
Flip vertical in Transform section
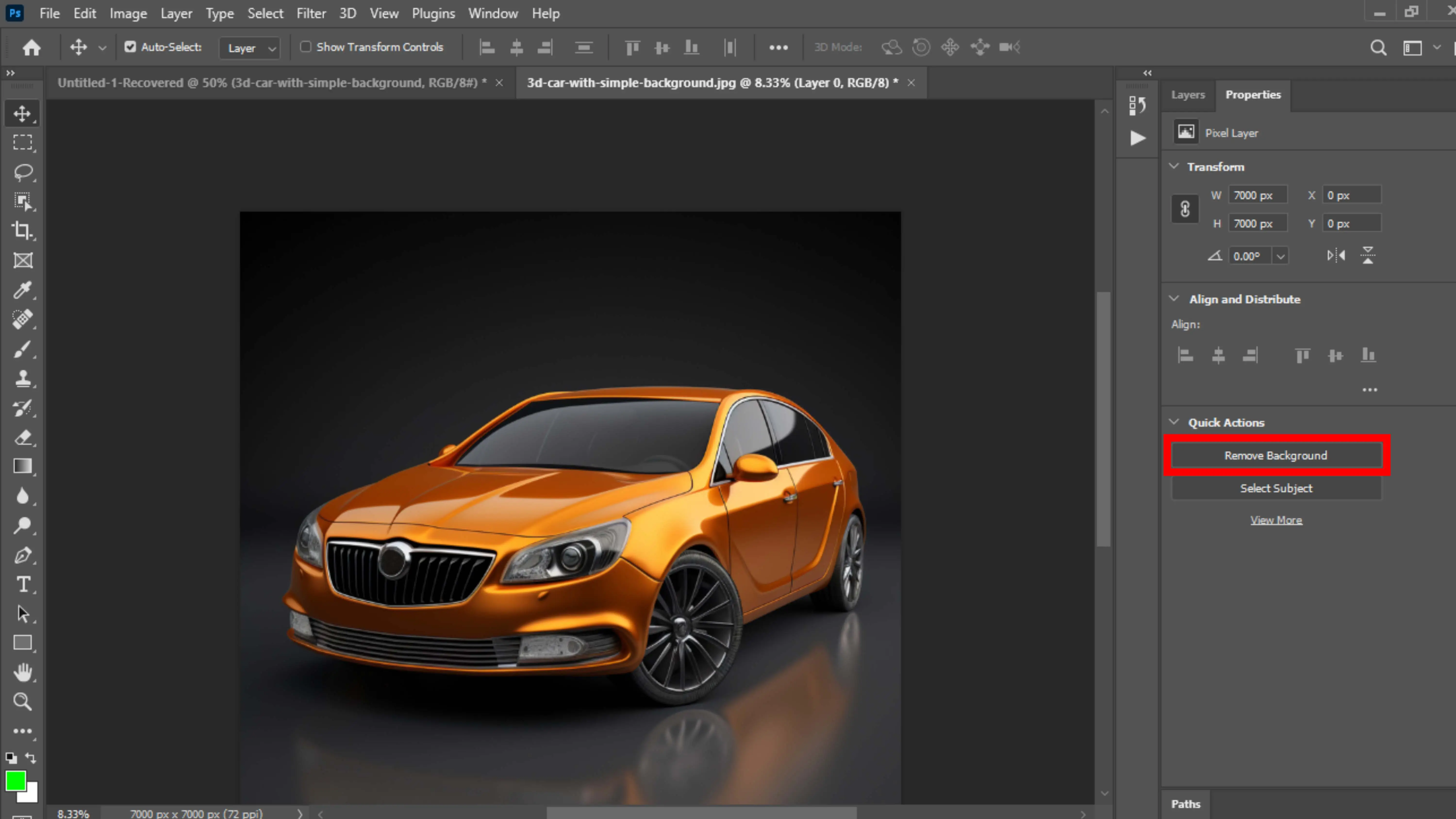coord(1368,256)
